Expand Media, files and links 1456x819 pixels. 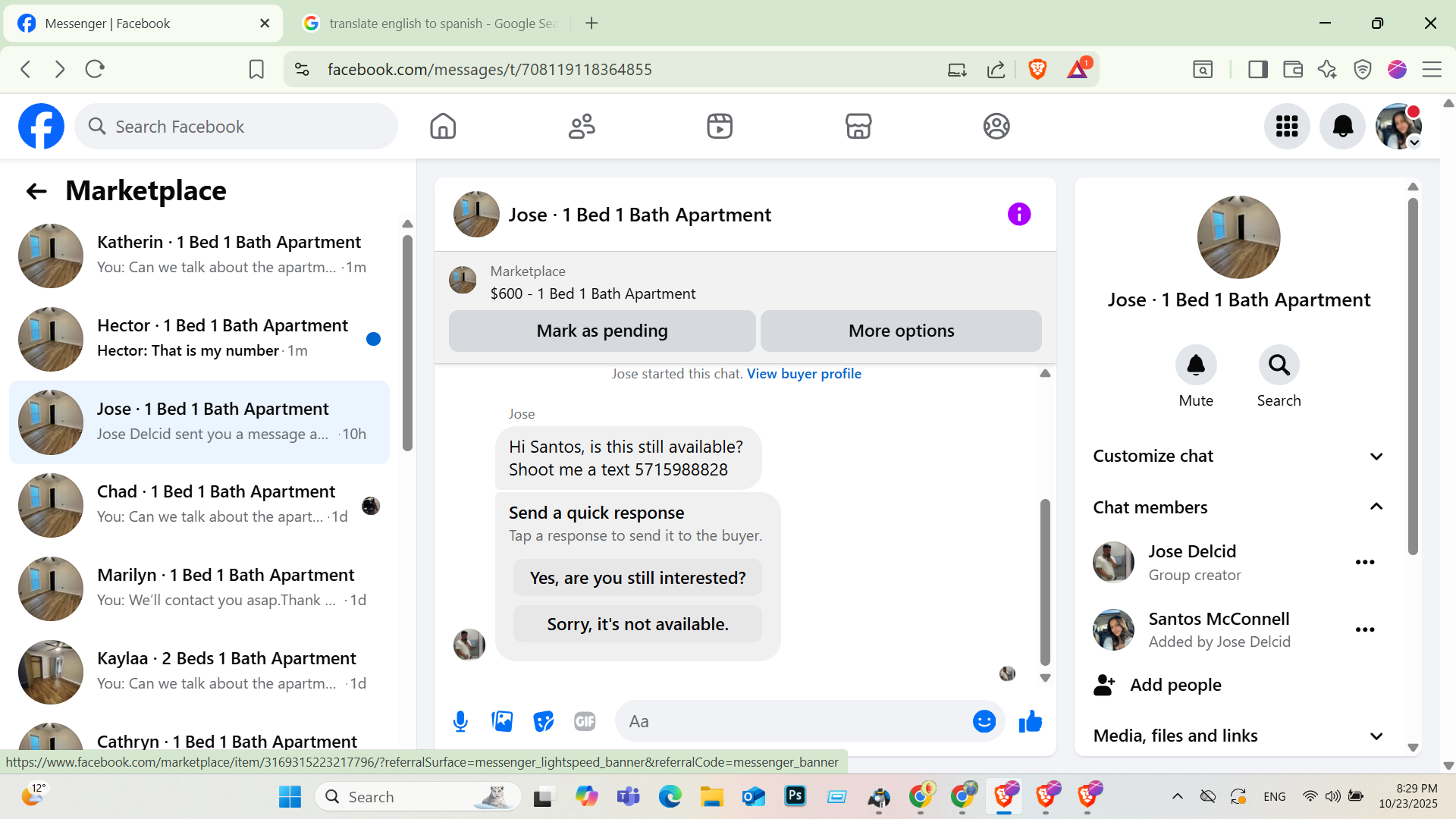[1238, 736]
